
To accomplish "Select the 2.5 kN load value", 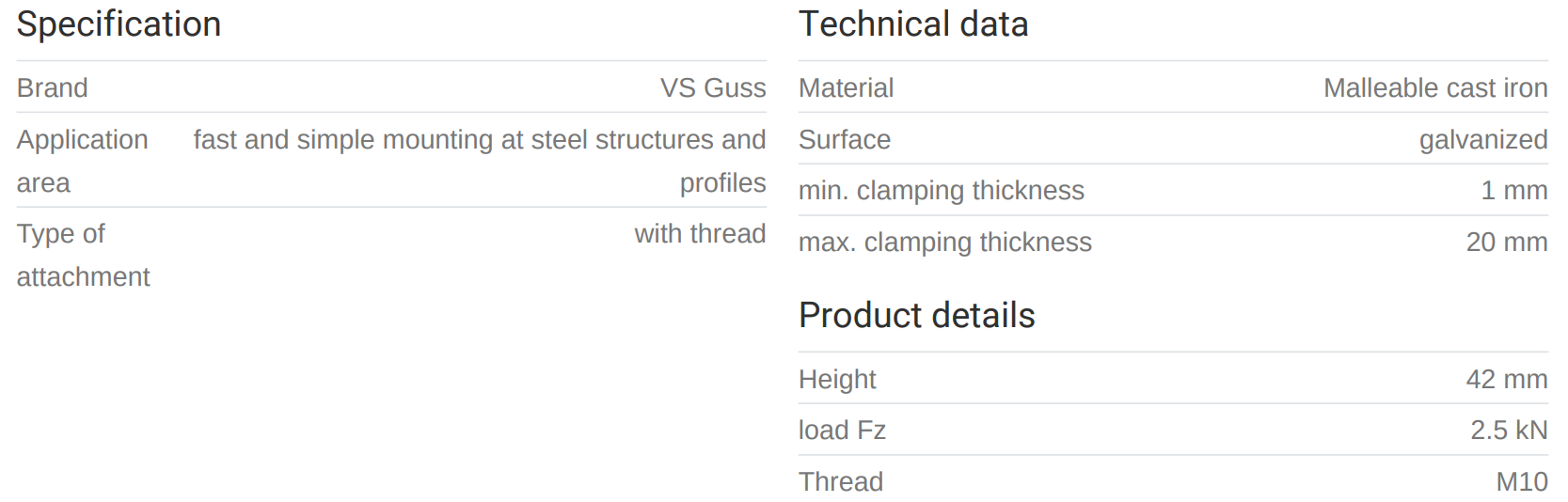I will point(1509,430).
